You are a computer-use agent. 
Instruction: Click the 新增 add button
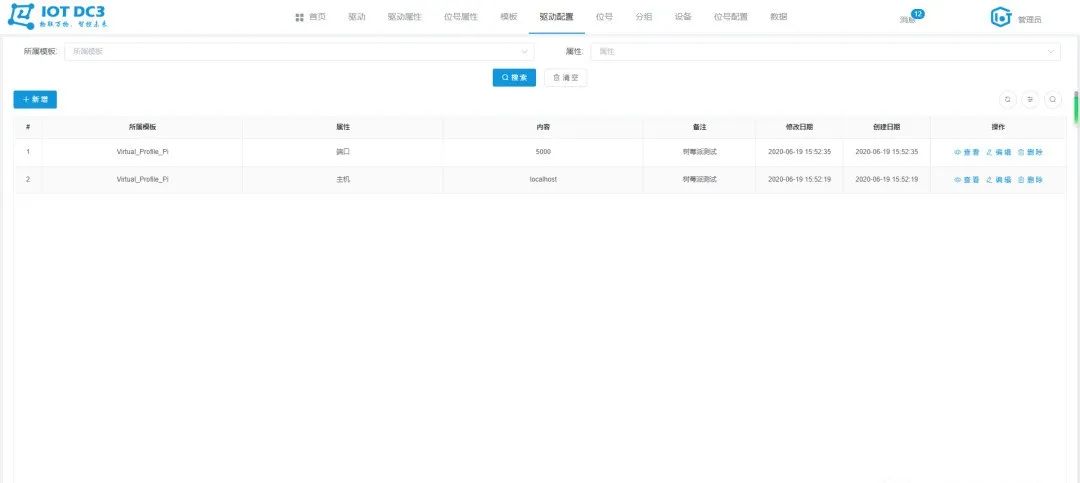tap(35, 100)
